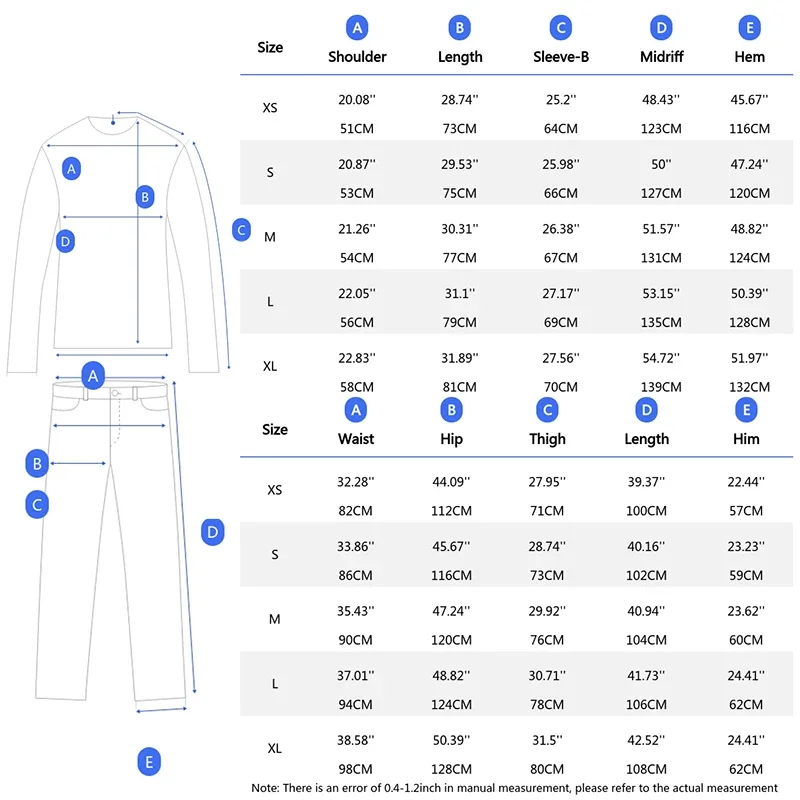Select the E badge above Hem
This screenshot has width=800, height=800.
tap(749, 28)
